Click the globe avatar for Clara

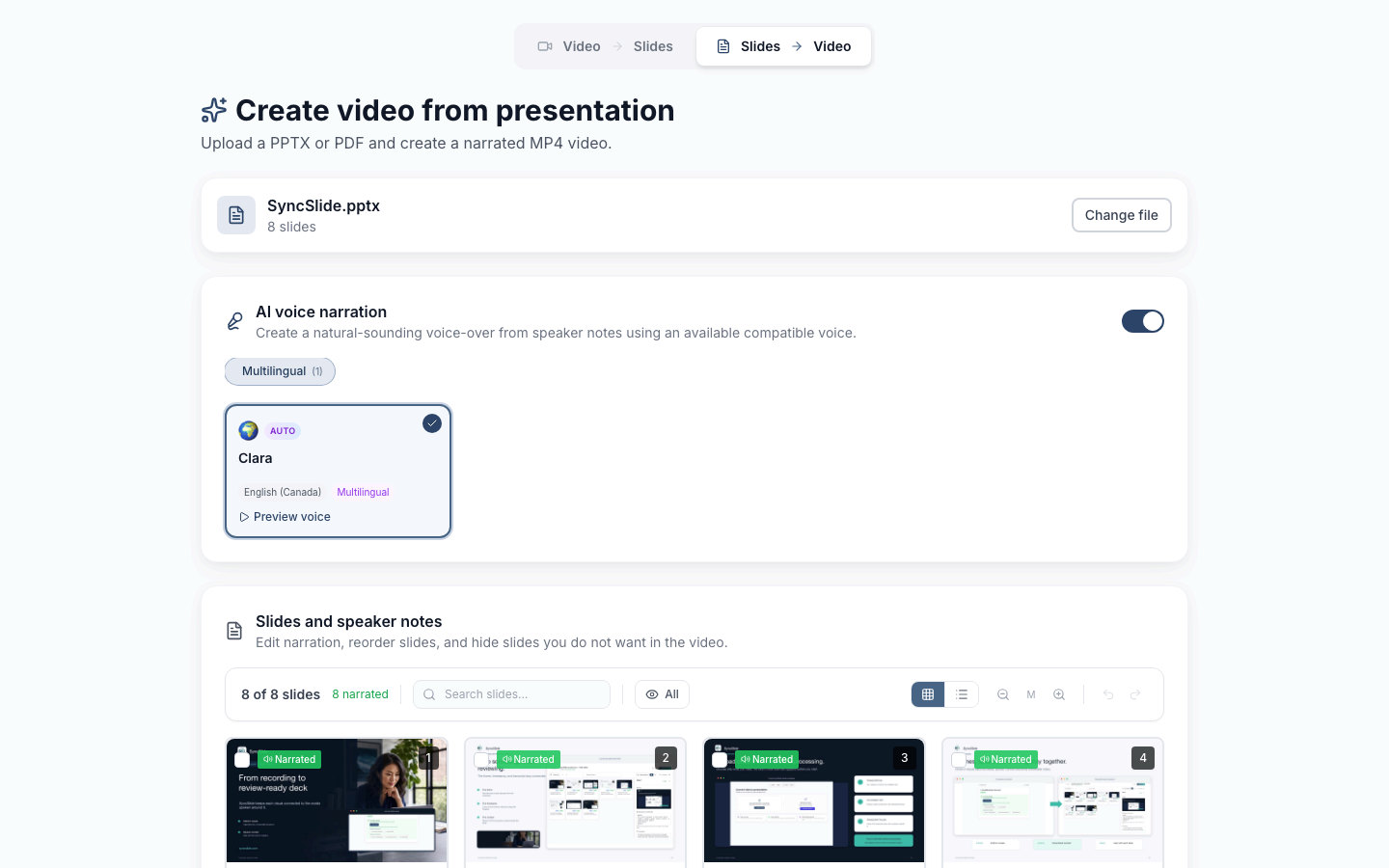[249, 430]
